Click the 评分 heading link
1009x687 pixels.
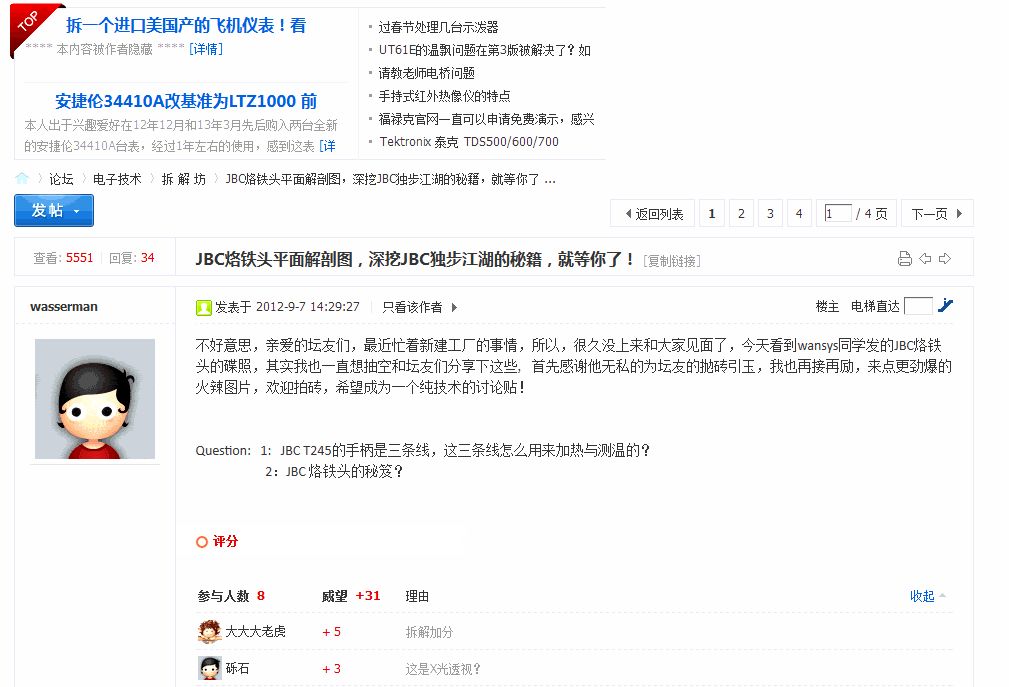point(225,542)
